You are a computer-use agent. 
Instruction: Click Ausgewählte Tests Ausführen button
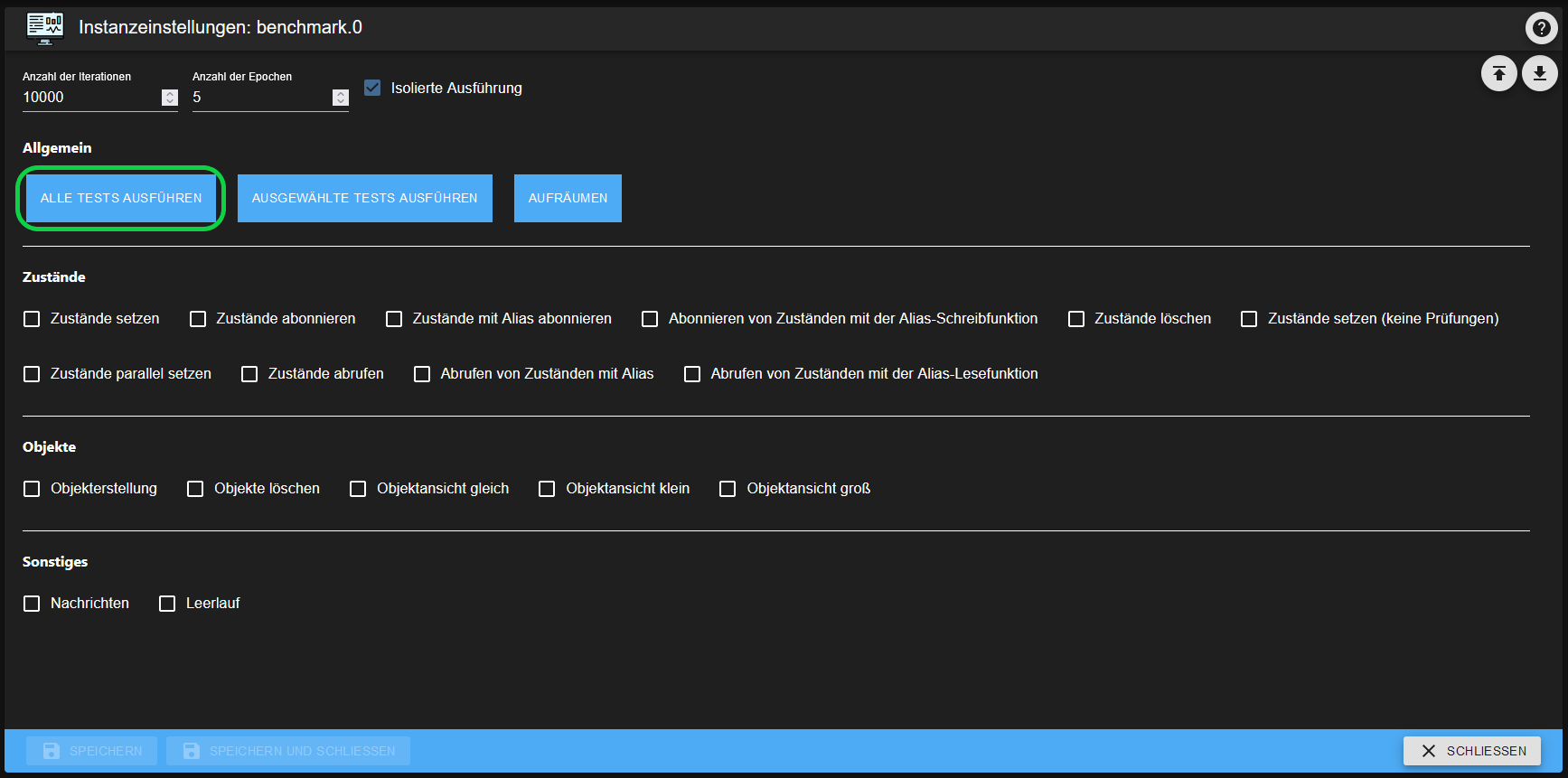(x=365, y=198)
